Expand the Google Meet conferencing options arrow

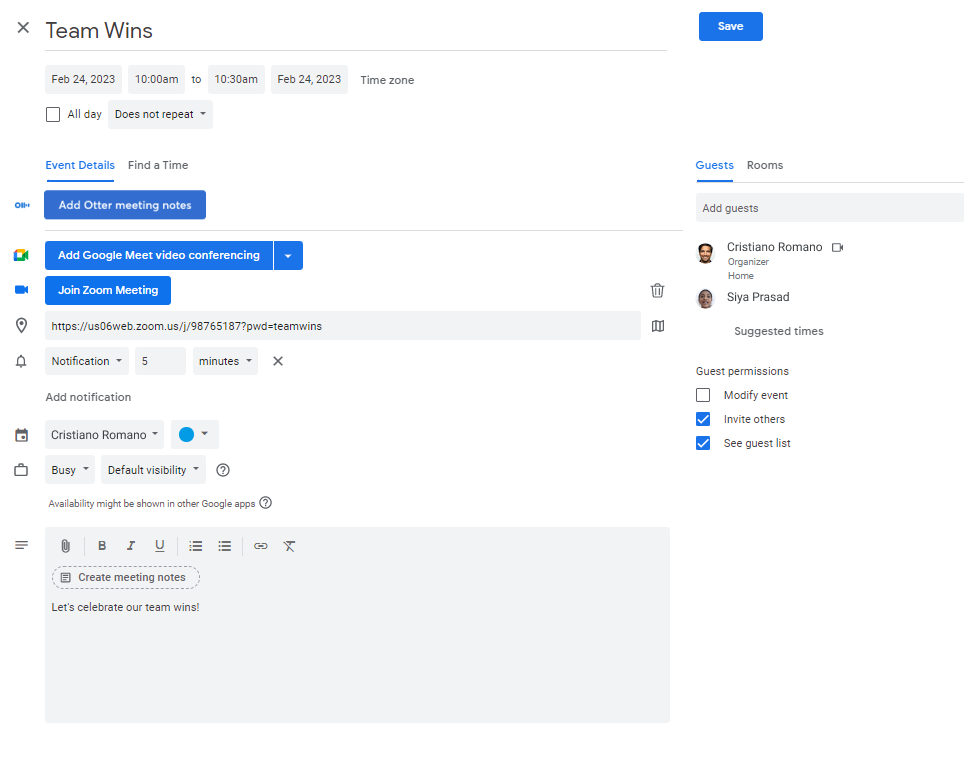(288, 255)
